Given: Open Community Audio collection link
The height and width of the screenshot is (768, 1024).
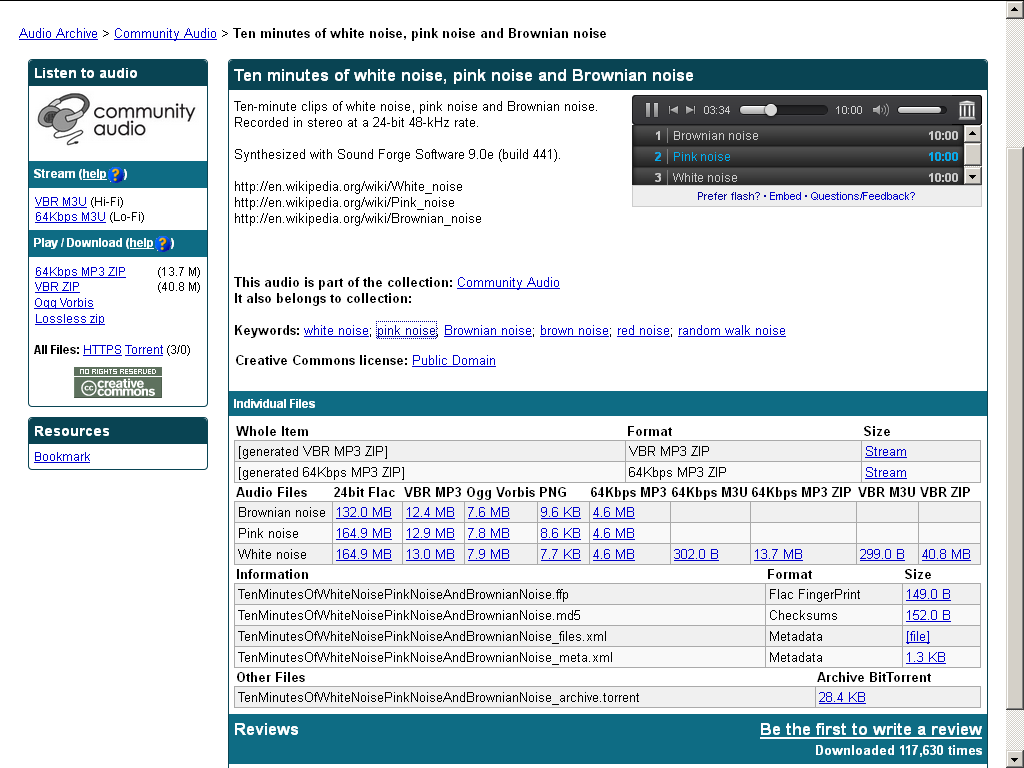Looking at the screenshot, I should [508, 283].
